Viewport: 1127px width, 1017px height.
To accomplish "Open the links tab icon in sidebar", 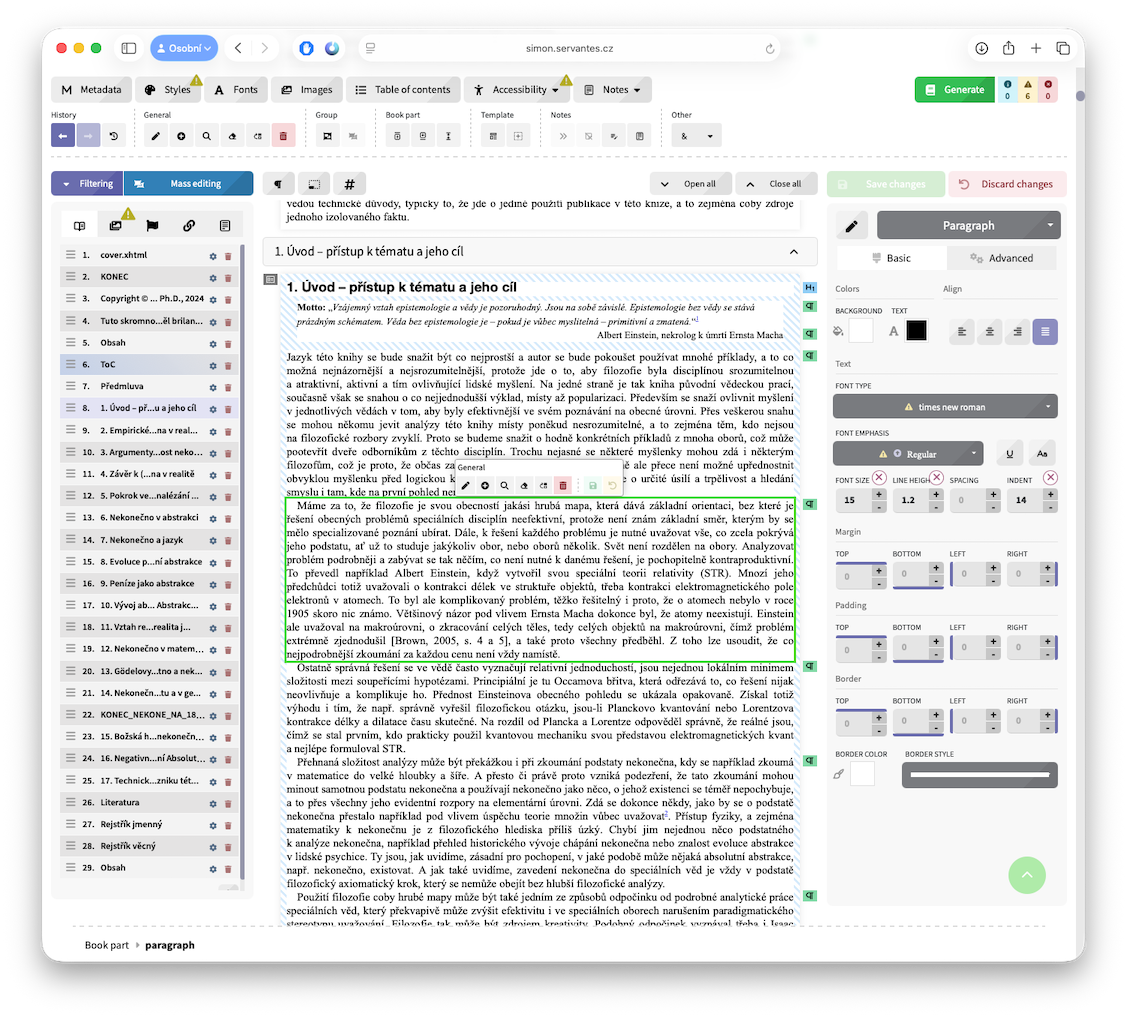I will point(189,226).
